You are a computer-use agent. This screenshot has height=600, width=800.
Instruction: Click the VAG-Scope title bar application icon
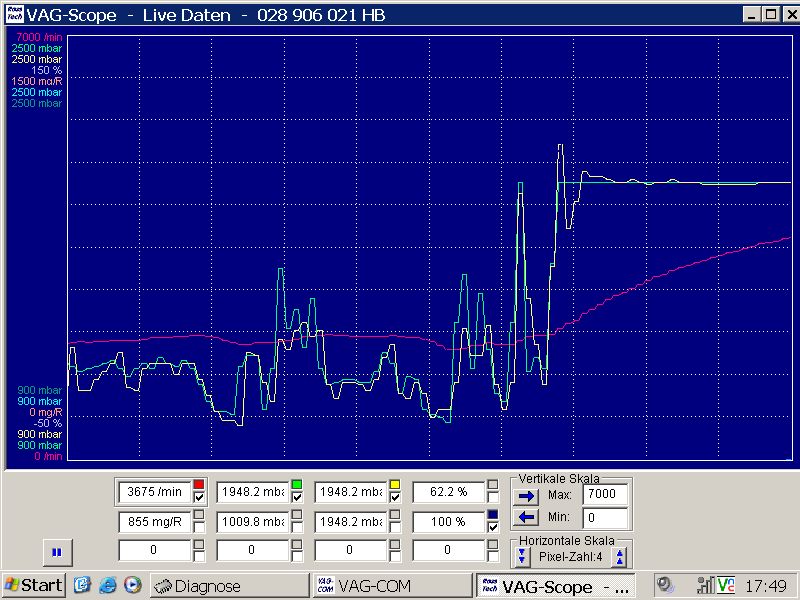coord(12,14)
